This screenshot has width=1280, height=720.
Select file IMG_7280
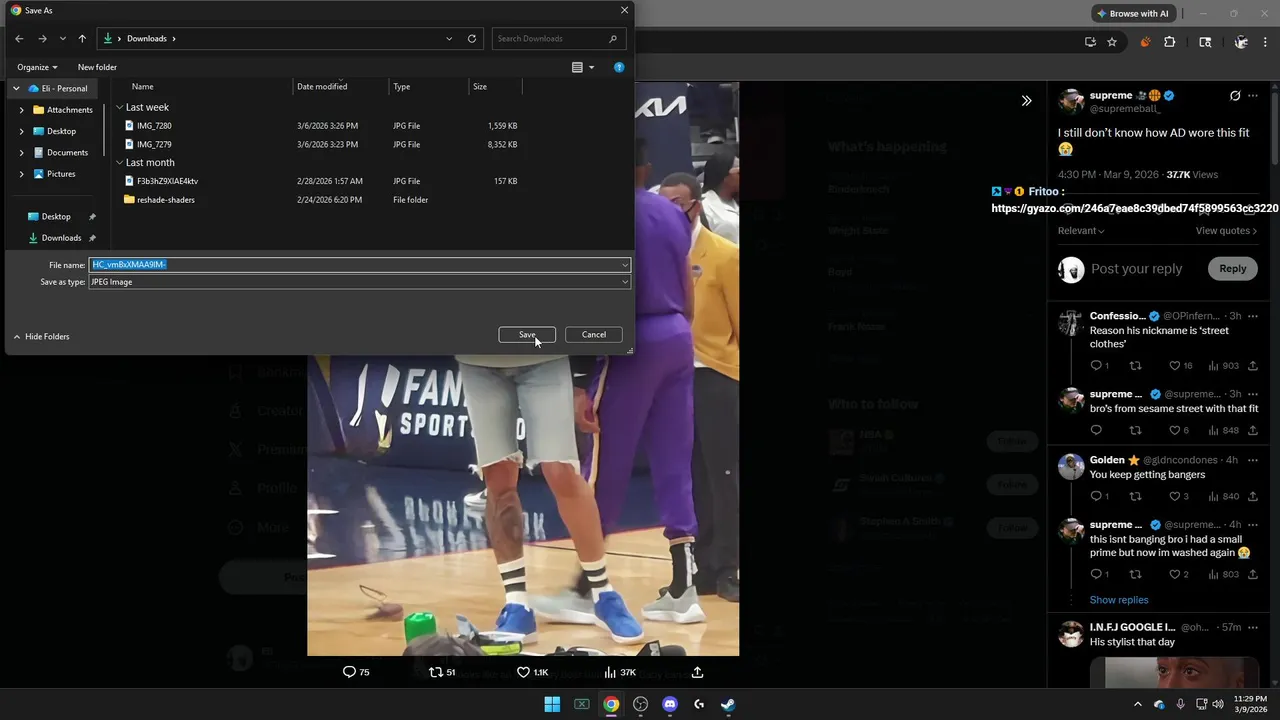pos(154,126)
